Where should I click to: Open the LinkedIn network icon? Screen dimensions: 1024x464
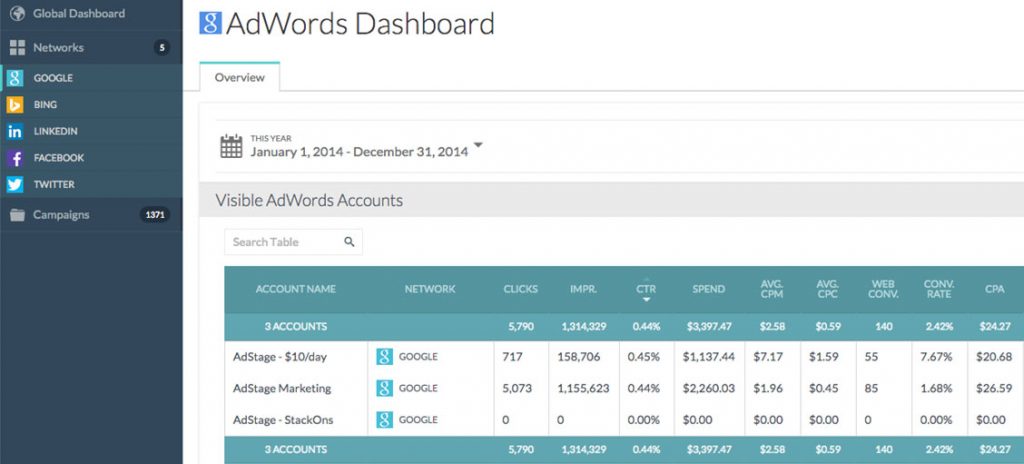pos(15,131)
